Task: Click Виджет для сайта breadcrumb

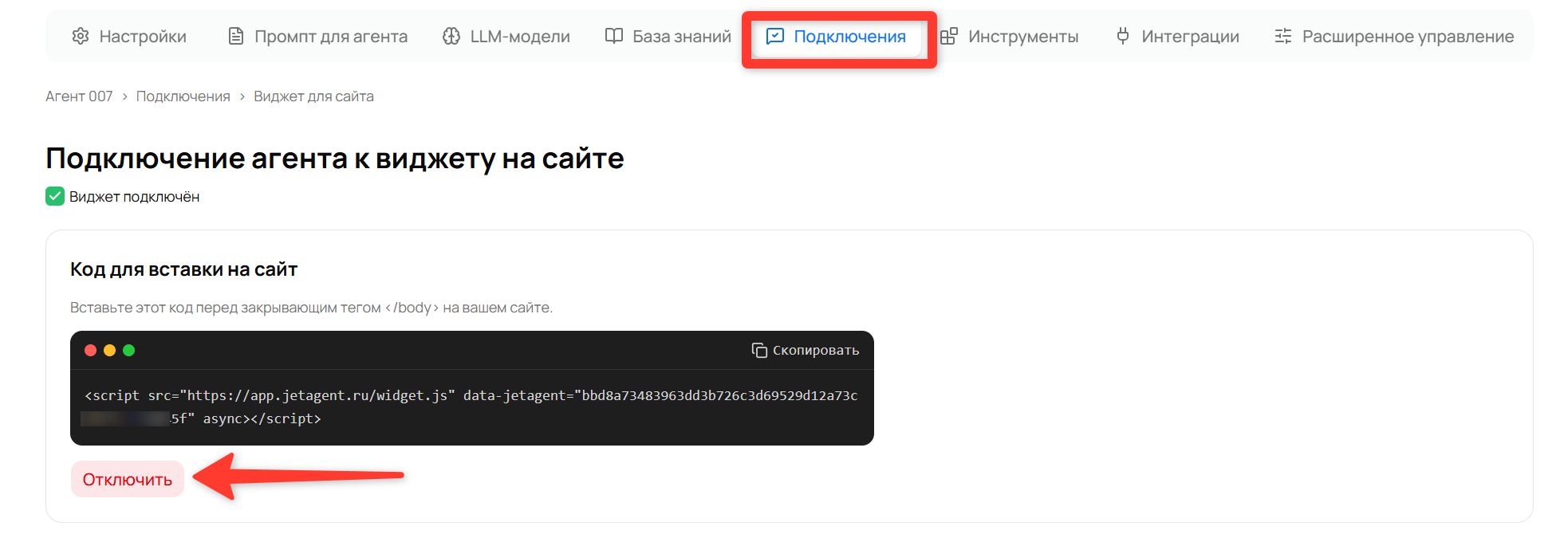Action: 313,96
